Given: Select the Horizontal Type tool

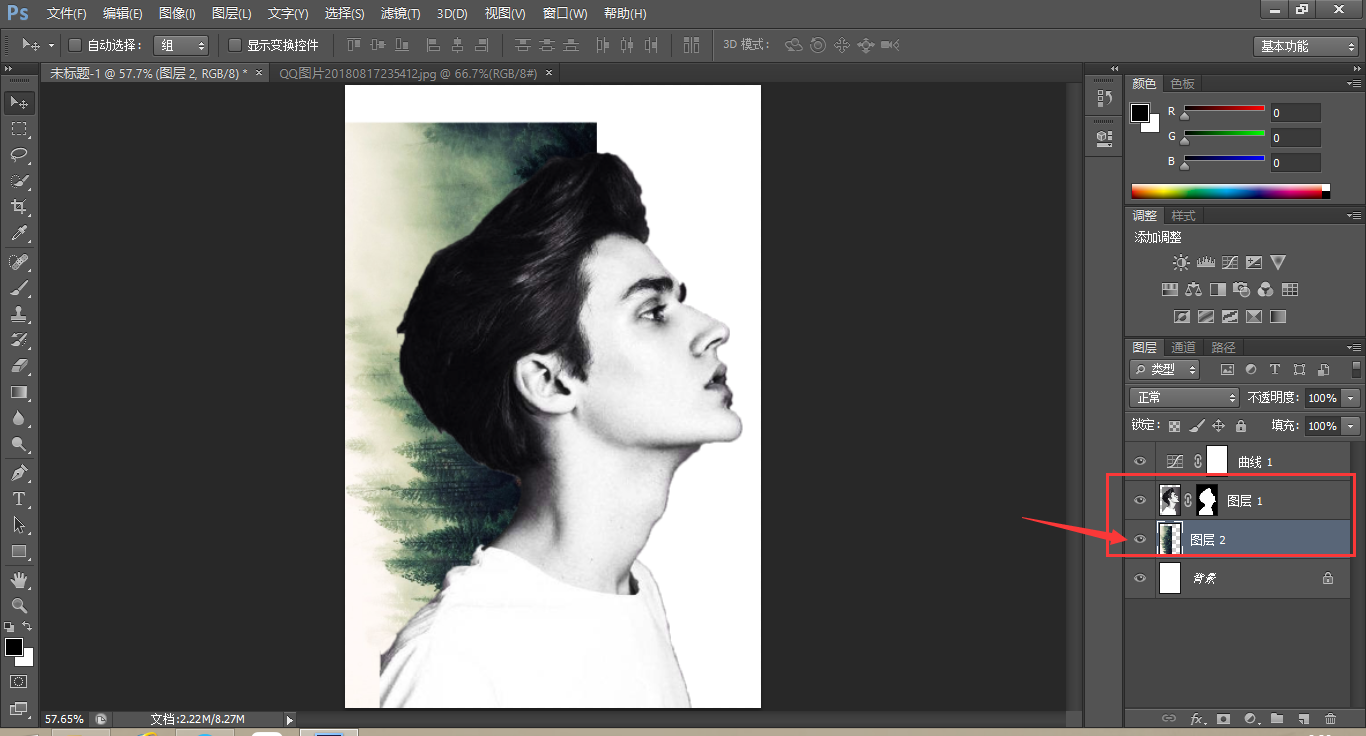Looking at the screenshot, I should pyautogui.click(x=19, y=498).
